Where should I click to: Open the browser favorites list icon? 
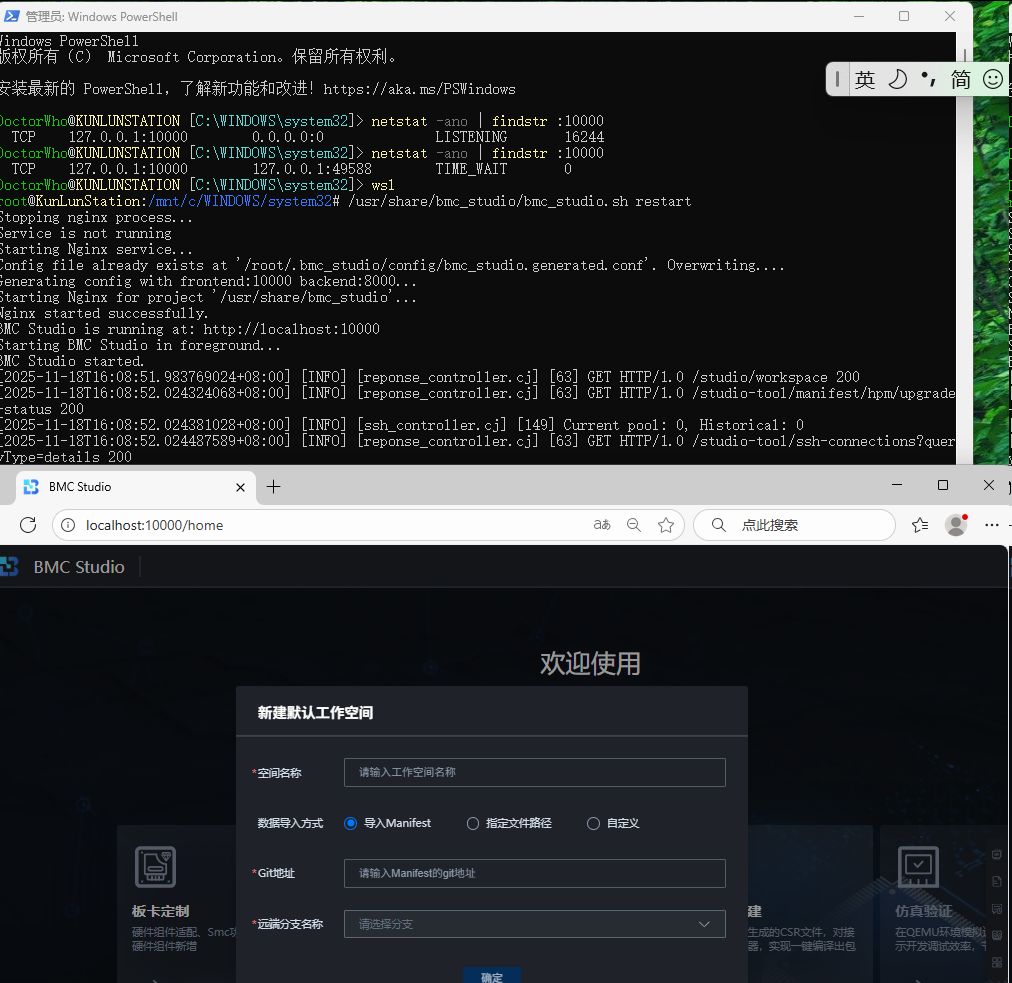(x=920, y=525)
